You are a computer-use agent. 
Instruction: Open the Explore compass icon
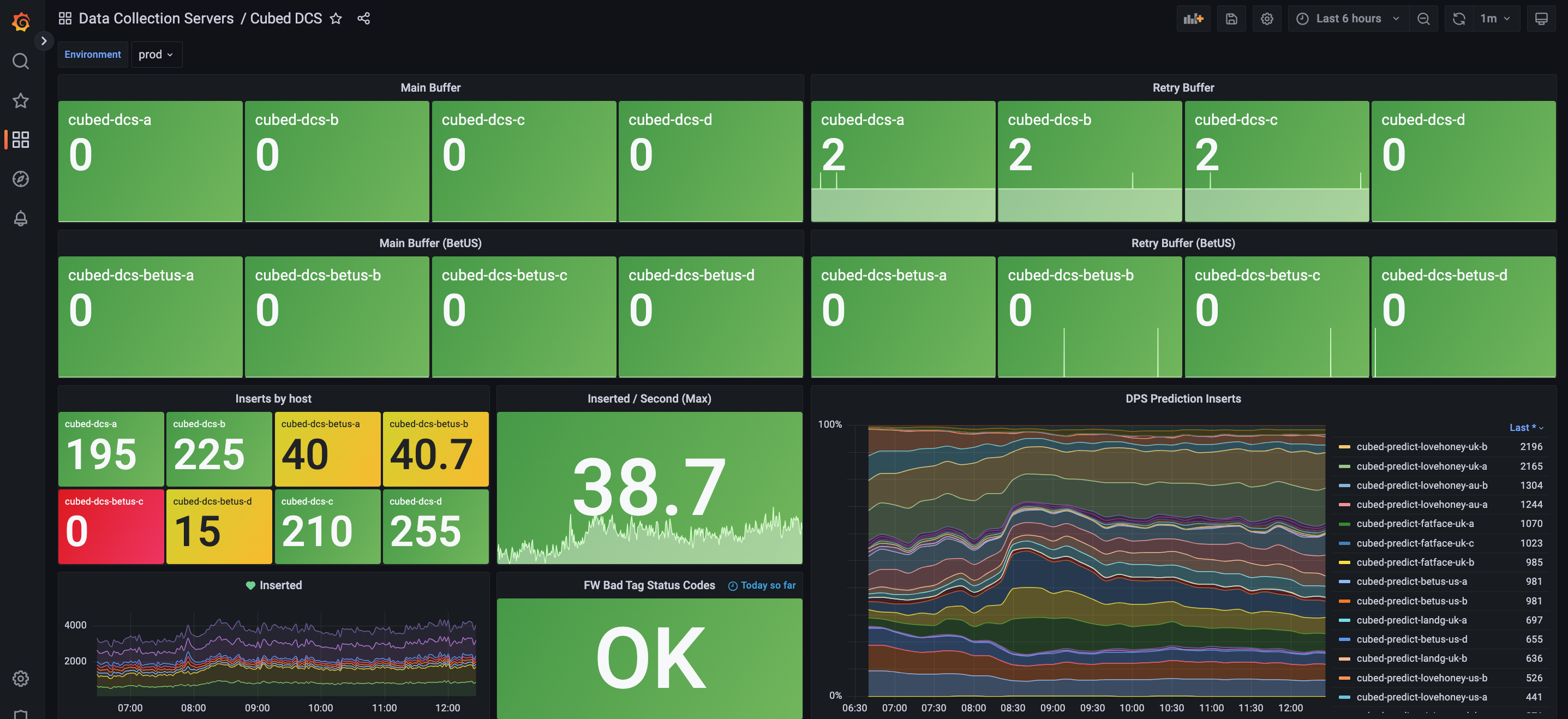[x=21, y=178]
